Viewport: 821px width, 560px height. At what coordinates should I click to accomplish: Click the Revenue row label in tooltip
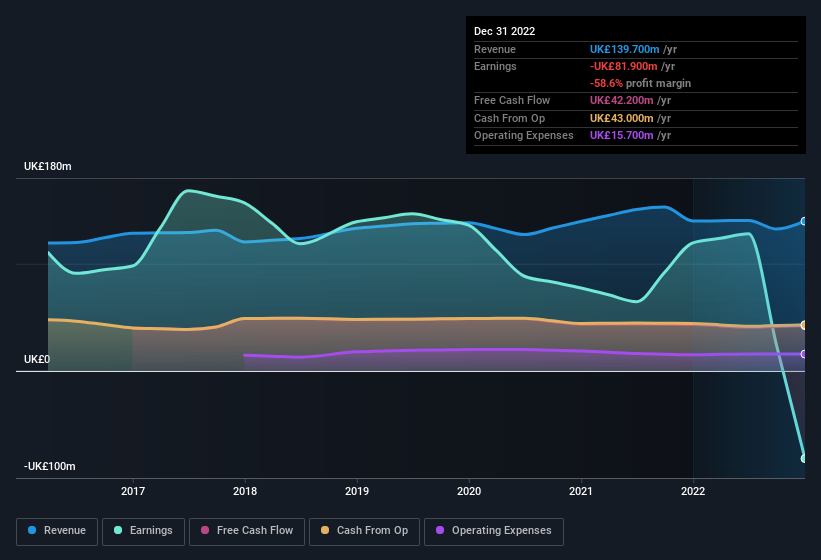pyautogui.click(x=495, y=49)
